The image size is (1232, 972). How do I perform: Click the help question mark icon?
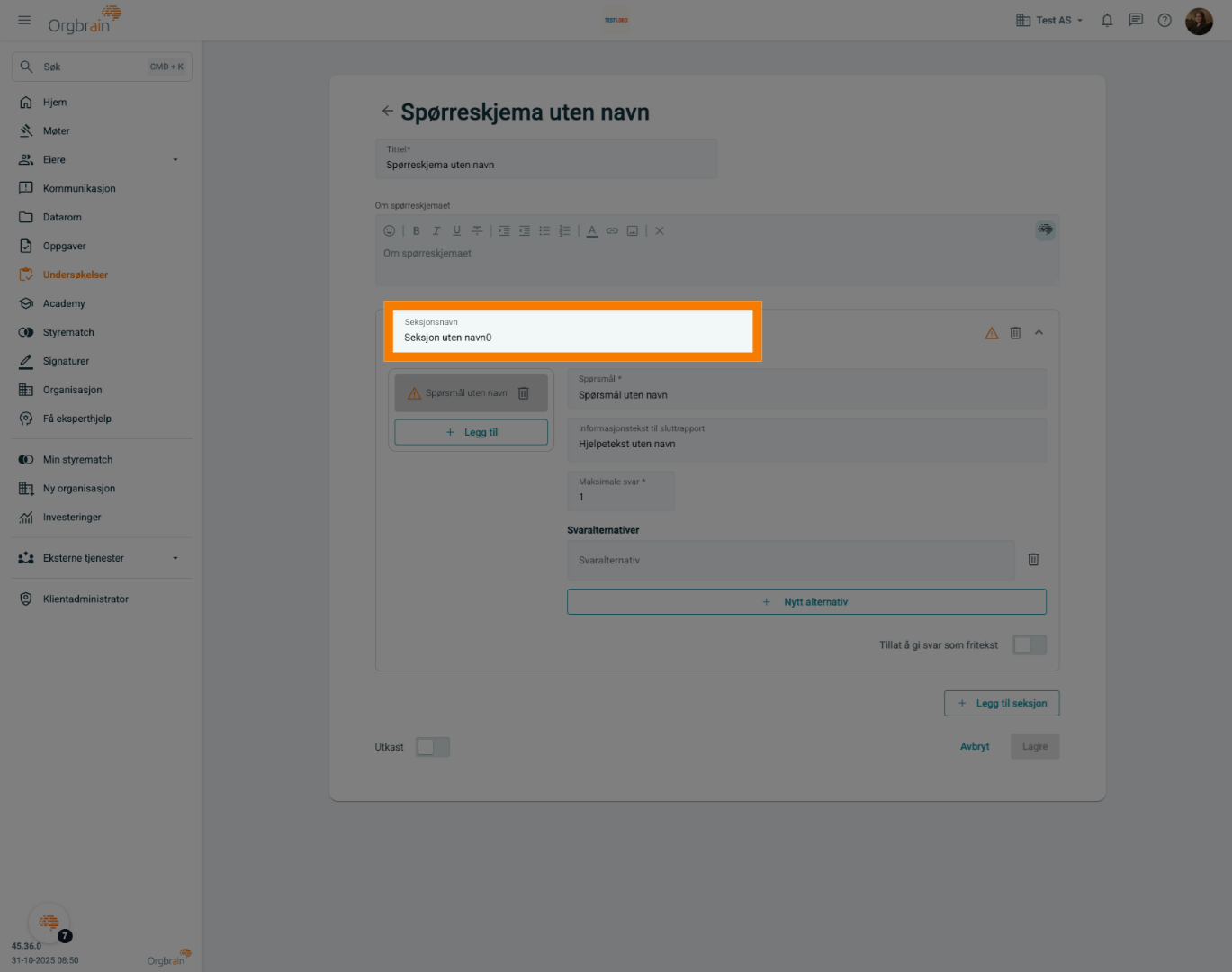pyautogui.click(x=1165, y=20)
